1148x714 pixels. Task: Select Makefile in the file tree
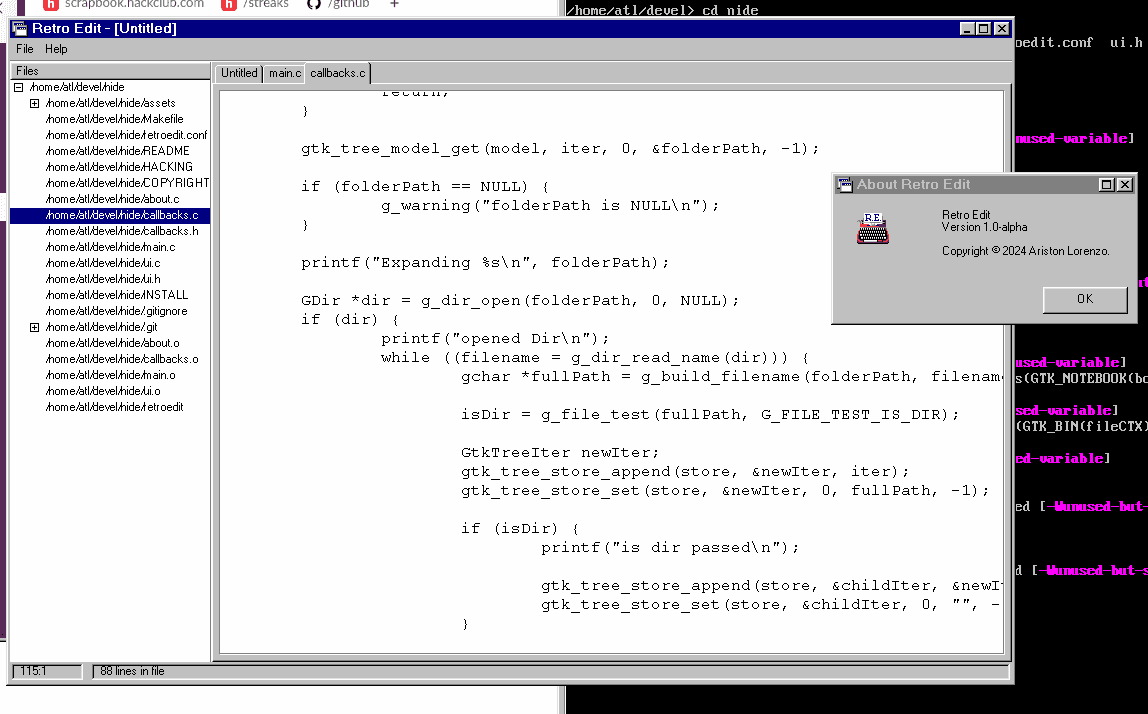114,119
